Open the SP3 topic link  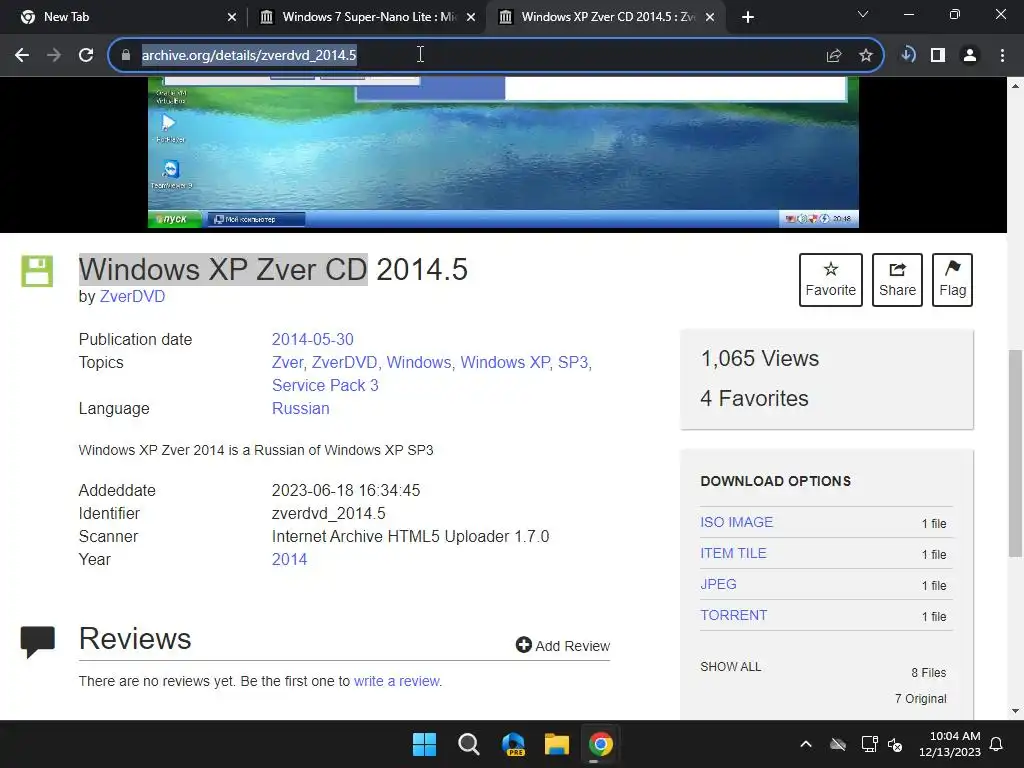coord(573,362)
